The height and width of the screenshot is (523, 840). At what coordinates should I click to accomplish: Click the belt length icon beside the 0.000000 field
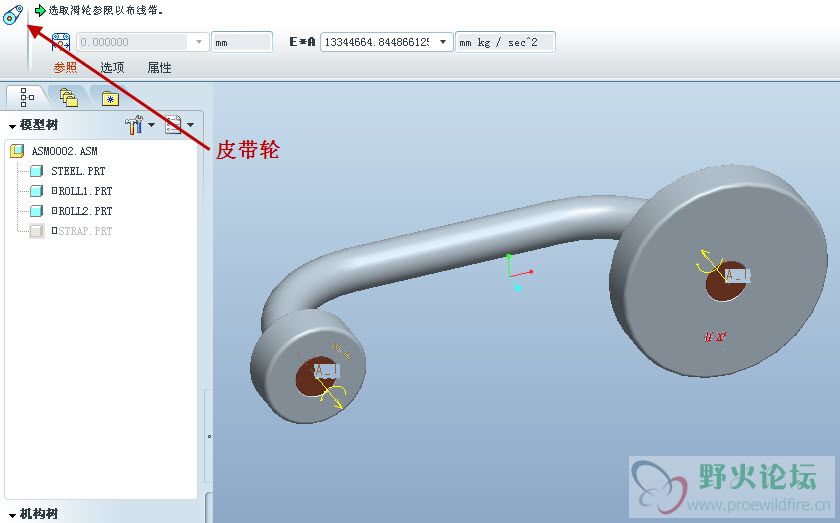(x=61, y=42)
